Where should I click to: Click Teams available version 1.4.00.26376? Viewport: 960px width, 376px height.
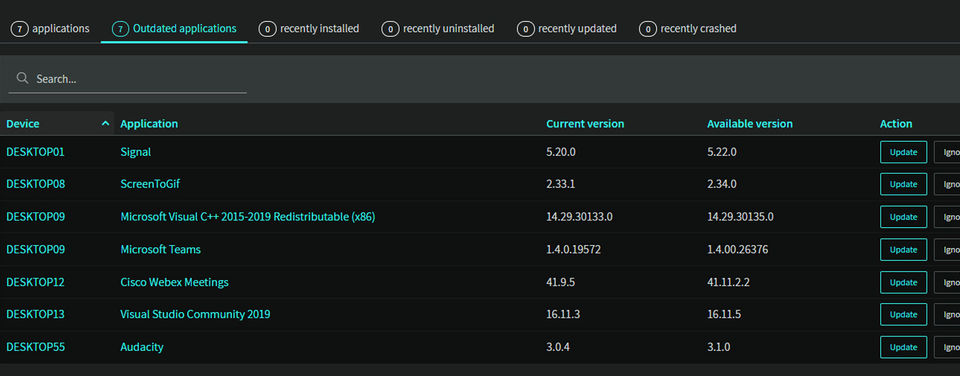pos(738,249)
